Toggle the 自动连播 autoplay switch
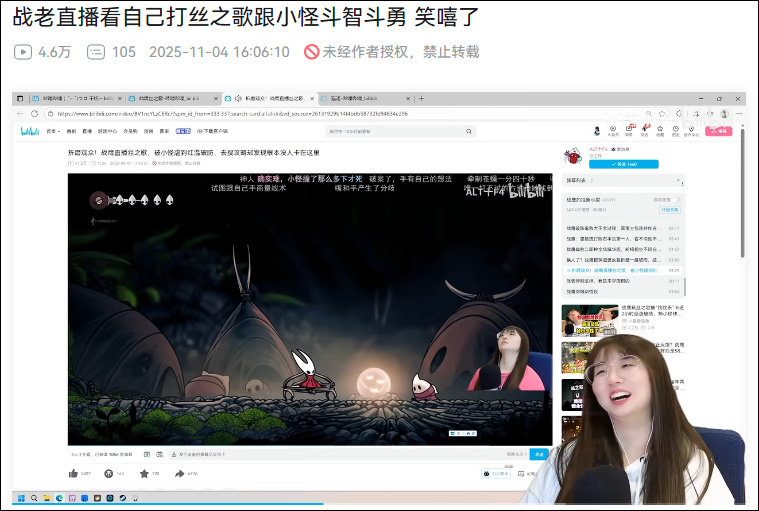This screenshot has width=759, height=511. [675, 199]
